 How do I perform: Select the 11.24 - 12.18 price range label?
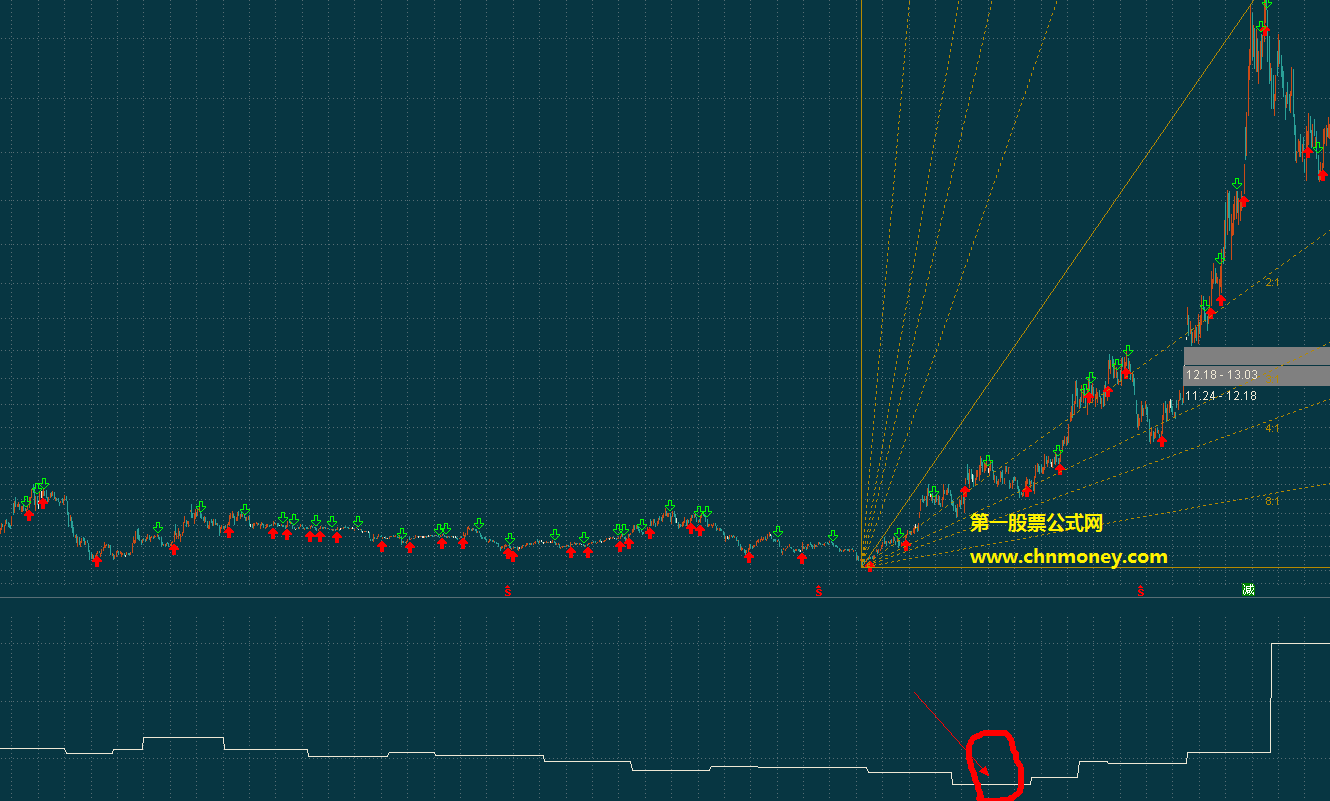[1221, 395]
